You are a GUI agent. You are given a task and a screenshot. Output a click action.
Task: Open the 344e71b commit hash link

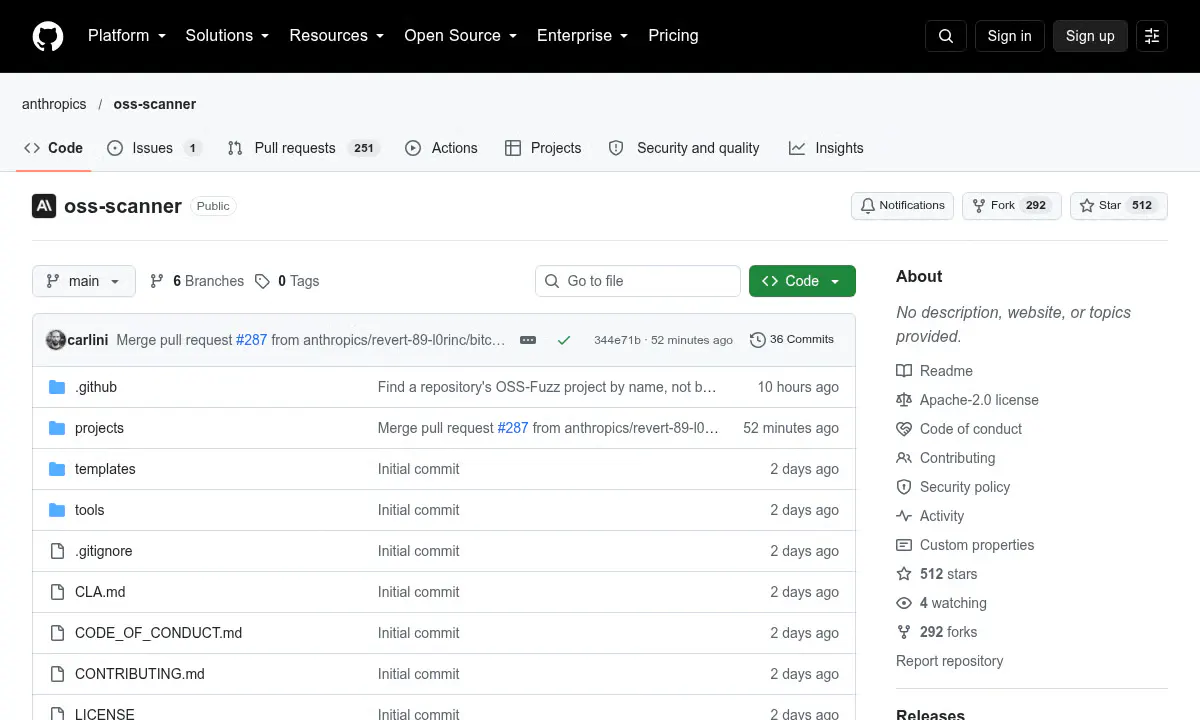click(617, 340)
